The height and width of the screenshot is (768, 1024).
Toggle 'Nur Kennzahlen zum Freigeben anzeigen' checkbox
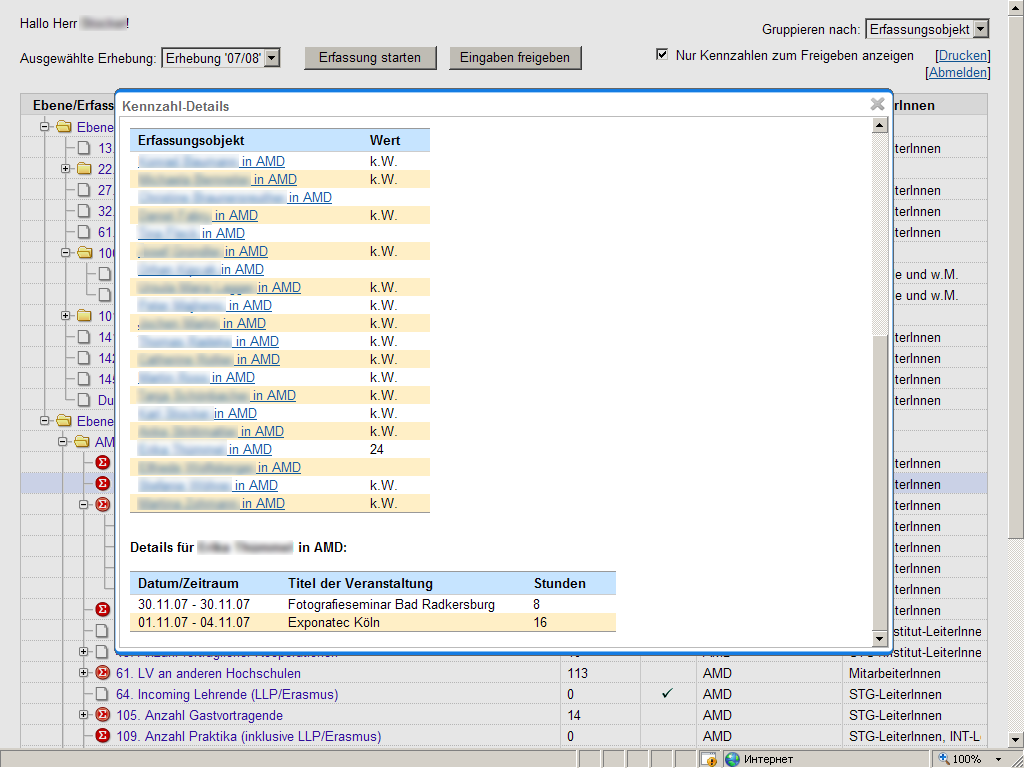click(662, 55)
